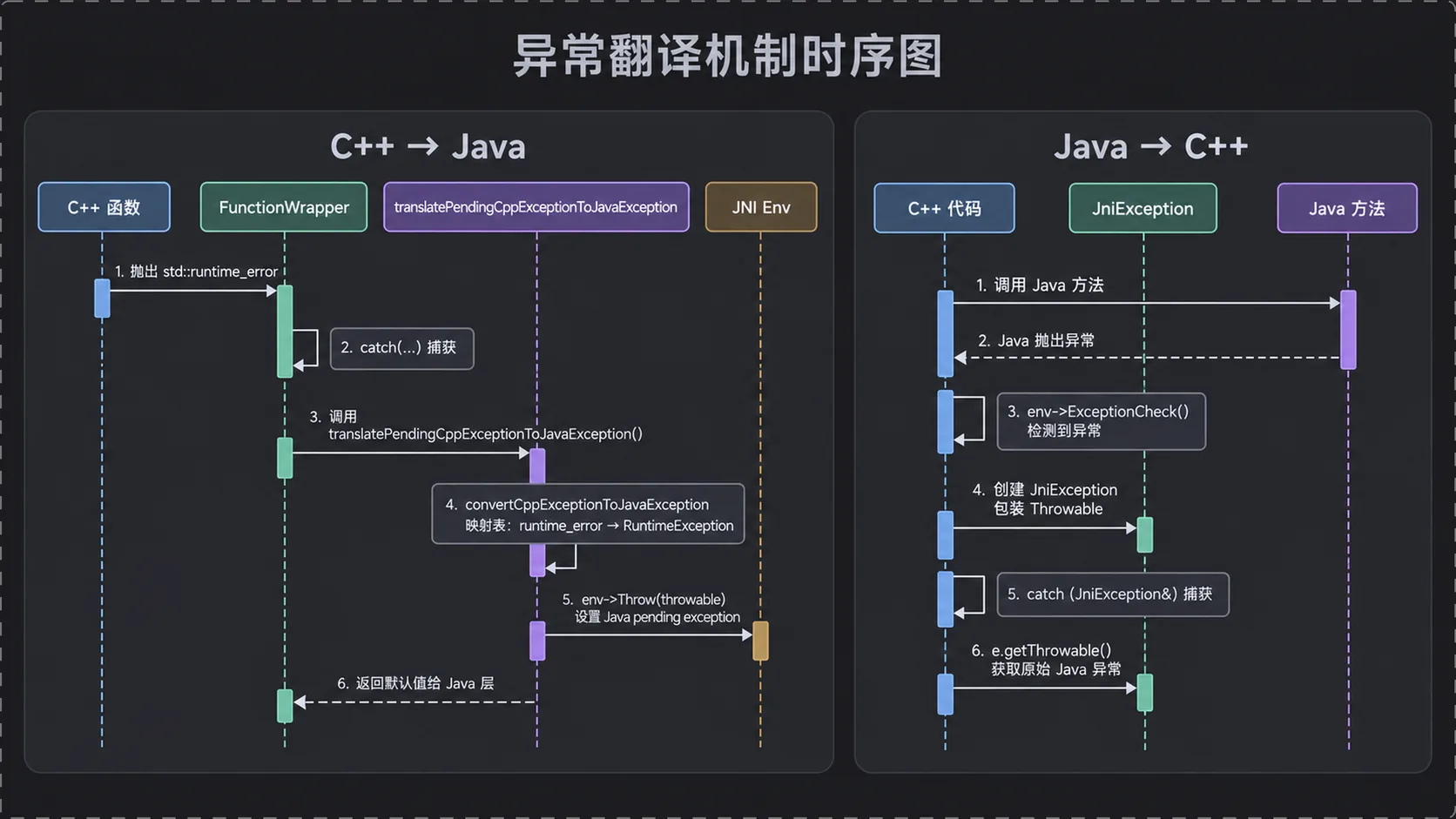The width and height of the screenshot is (1456, 819).
Task: Click the C++ 函数 participant box
Action: pyautogui.click(x=104, y=207)
